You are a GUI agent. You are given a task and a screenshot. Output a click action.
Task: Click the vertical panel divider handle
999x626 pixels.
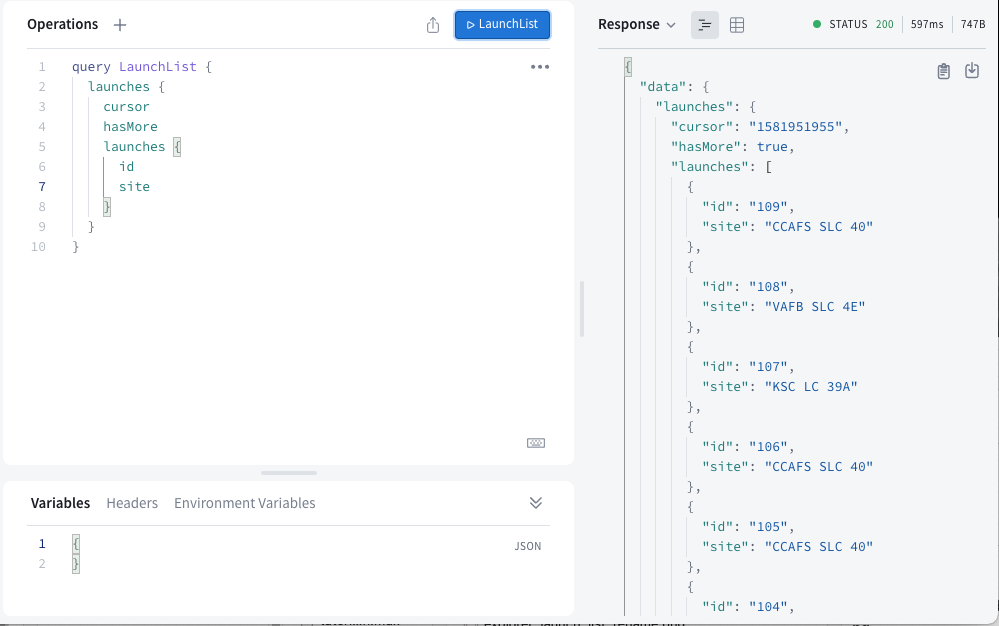582,309
